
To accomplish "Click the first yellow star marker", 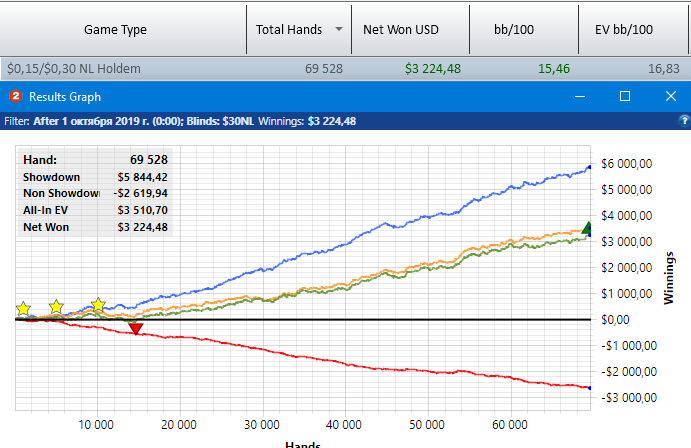I will (23, 309).
